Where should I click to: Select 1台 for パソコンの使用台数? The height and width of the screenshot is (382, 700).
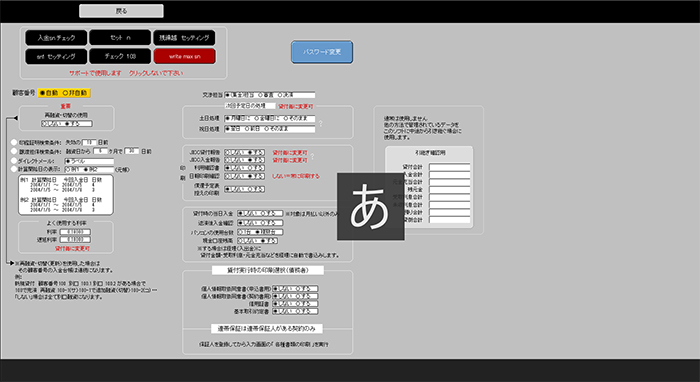coord(244,232)
